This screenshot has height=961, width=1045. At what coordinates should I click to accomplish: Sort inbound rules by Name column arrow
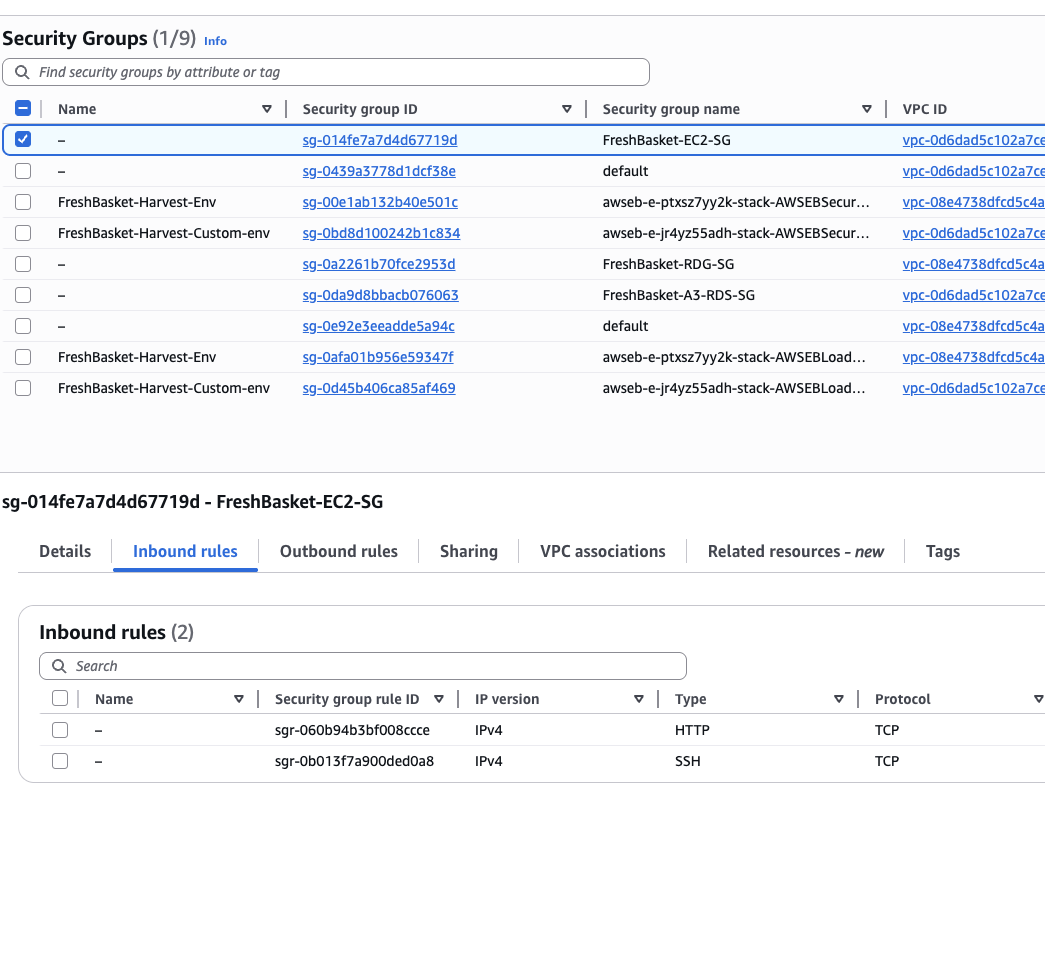(x=239, y=699)
